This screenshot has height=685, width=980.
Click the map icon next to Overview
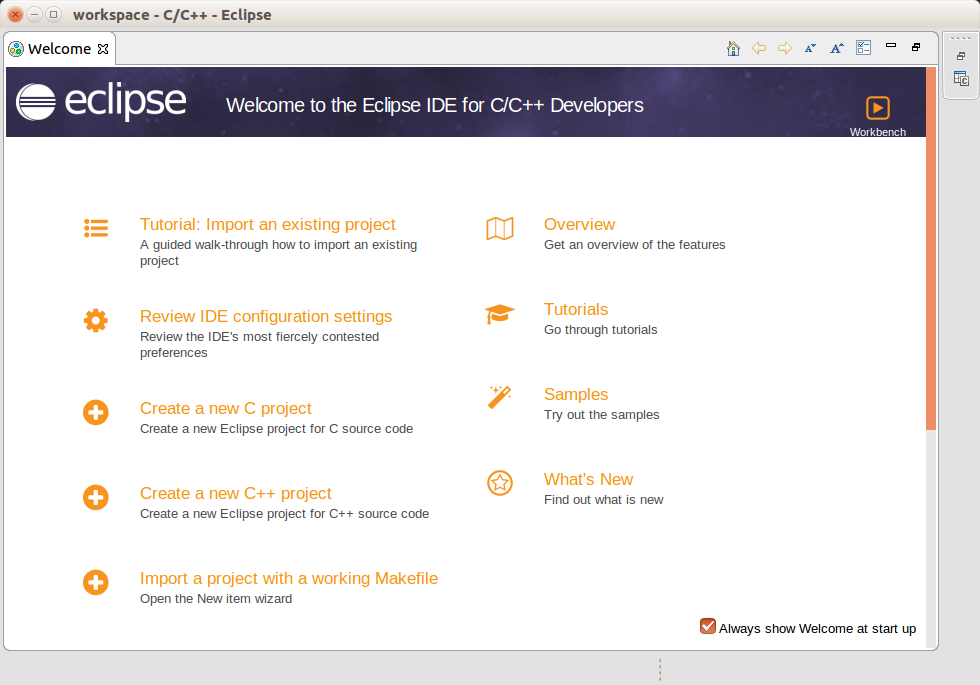pos(500,229)
